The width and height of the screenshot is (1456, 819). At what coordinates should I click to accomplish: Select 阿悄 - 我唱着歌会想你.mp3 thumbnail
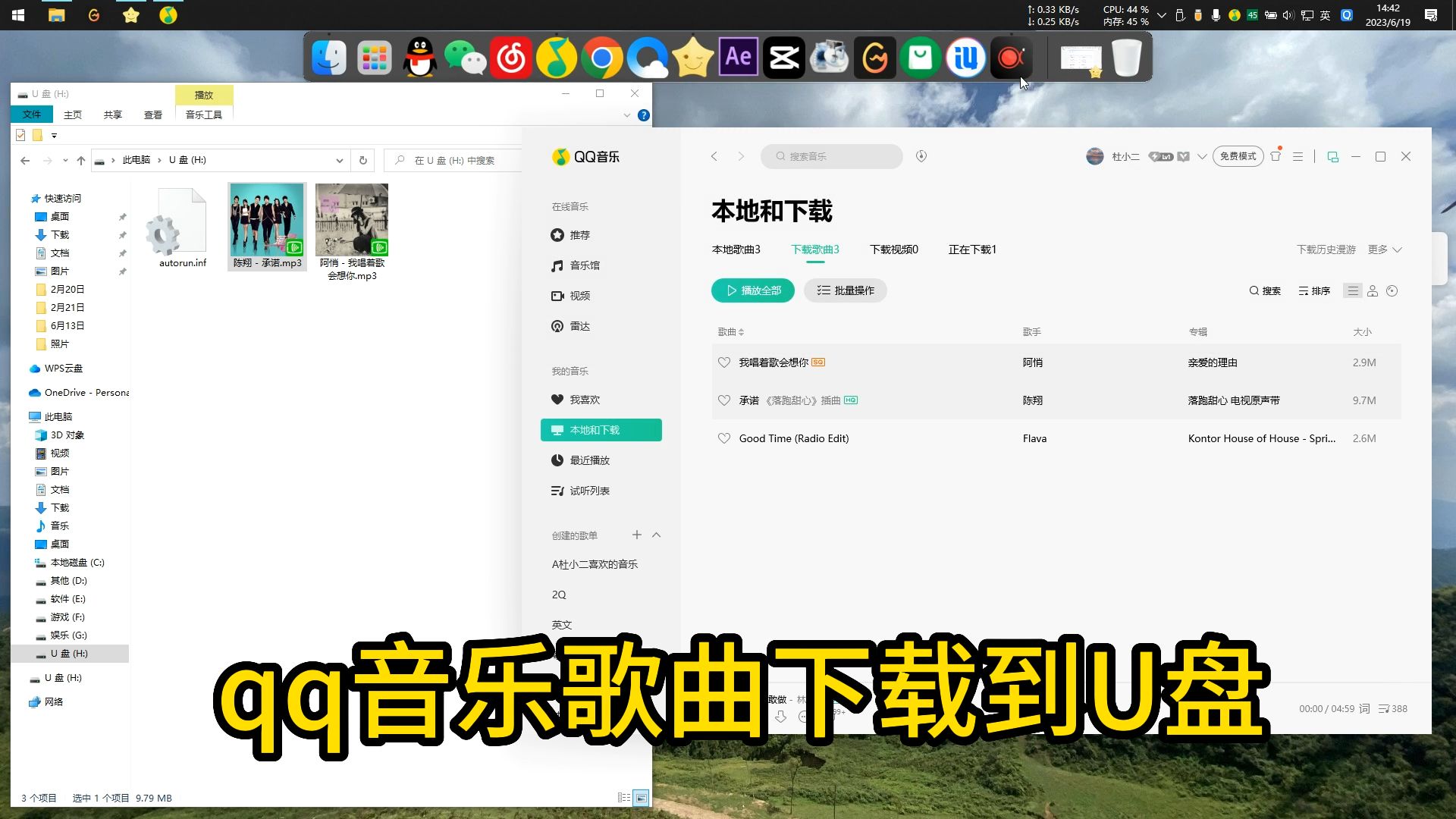click(x=352, y=231)
